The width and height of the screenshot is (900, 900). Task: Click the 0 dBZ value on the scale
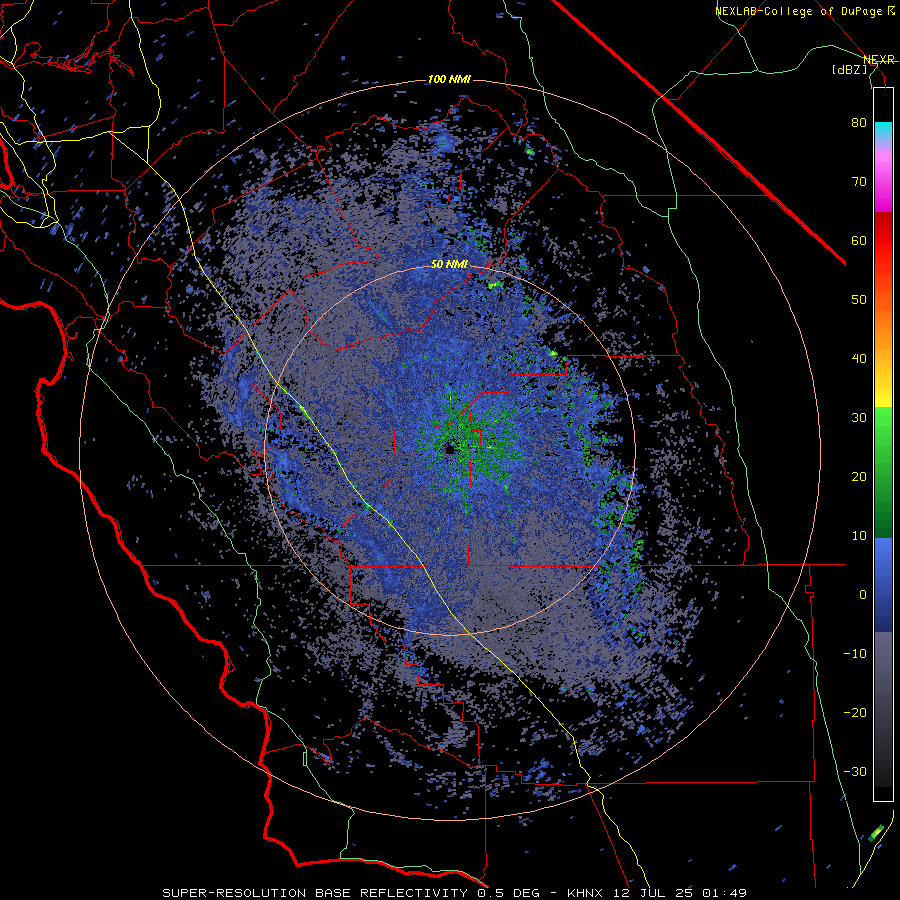coord(863,595)
